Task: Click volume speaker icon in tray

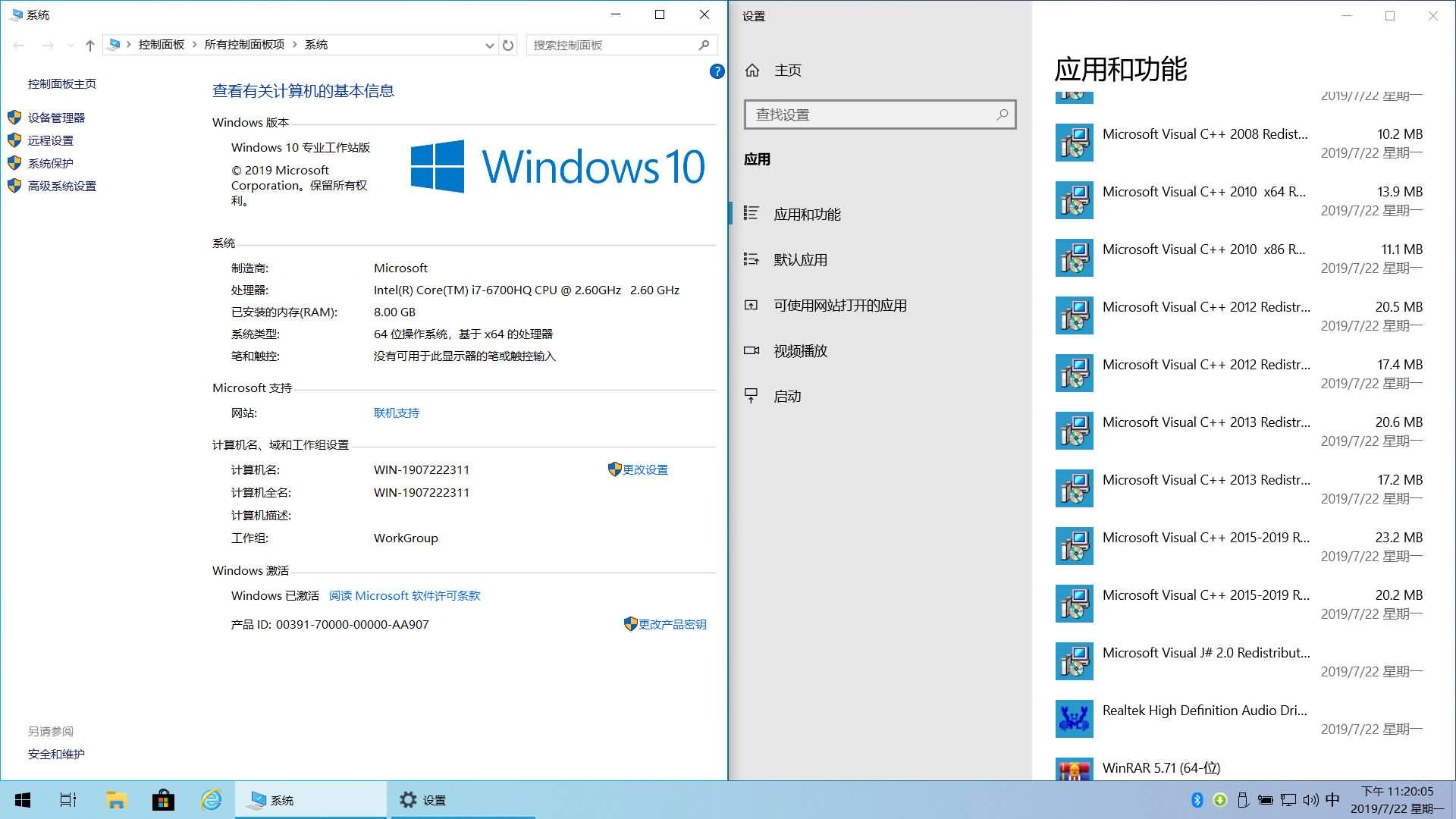Action: 1310,800
